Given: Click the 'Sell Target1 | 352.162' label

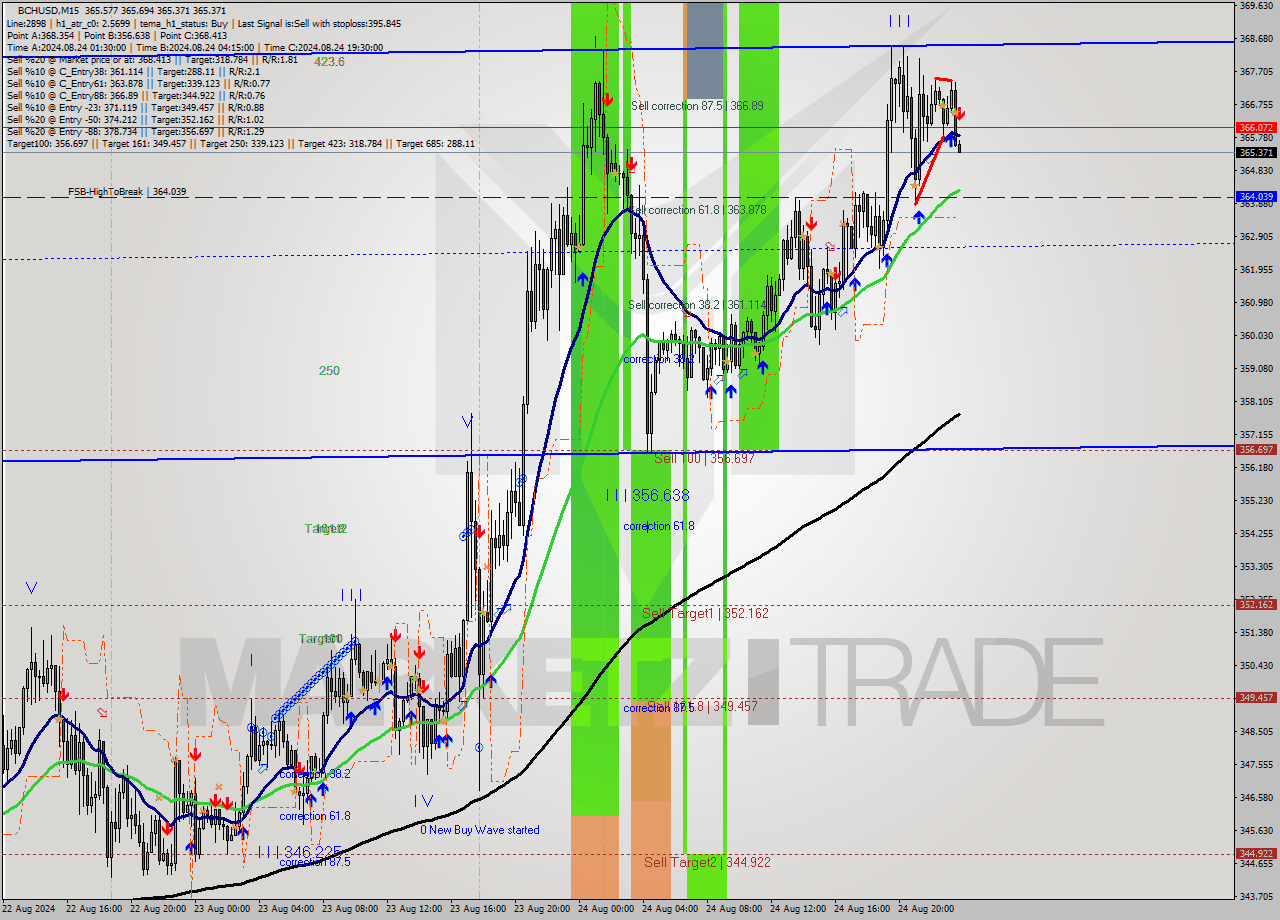Looking at the screenshot, I should pyautogui.click(x=705, y=613).
